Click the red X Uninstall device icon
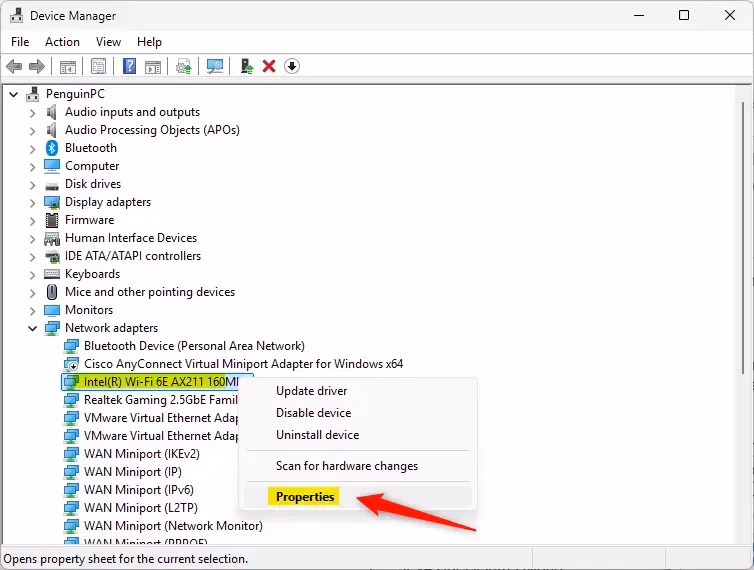The width and height of the screenshot is (754, 570). coord(268,66)
